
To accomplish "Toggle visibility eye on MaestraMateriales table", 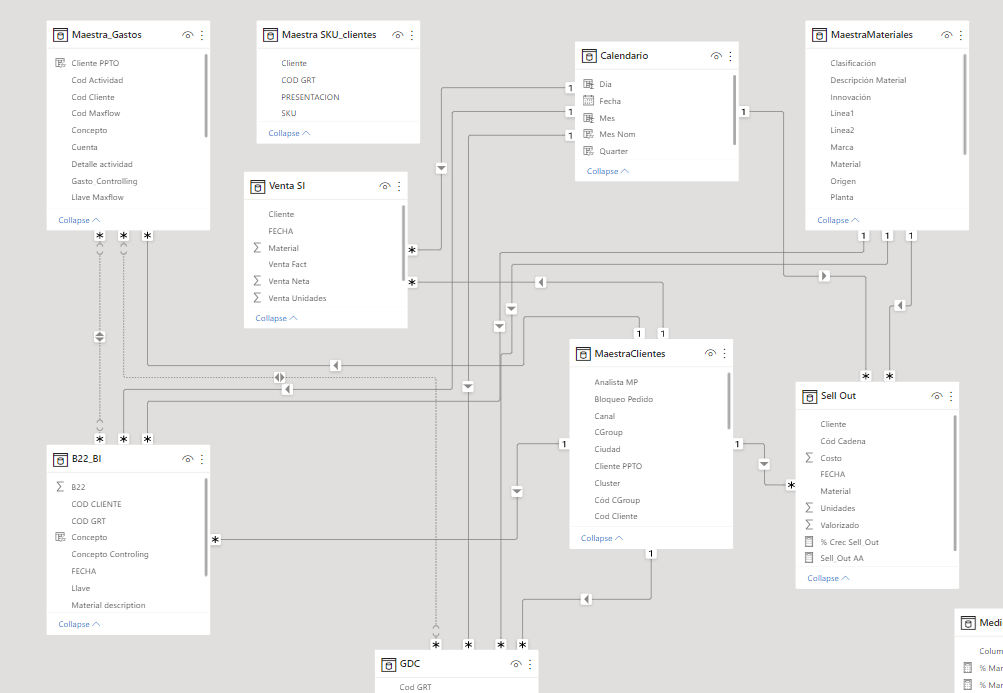I will tap(946, 35).
